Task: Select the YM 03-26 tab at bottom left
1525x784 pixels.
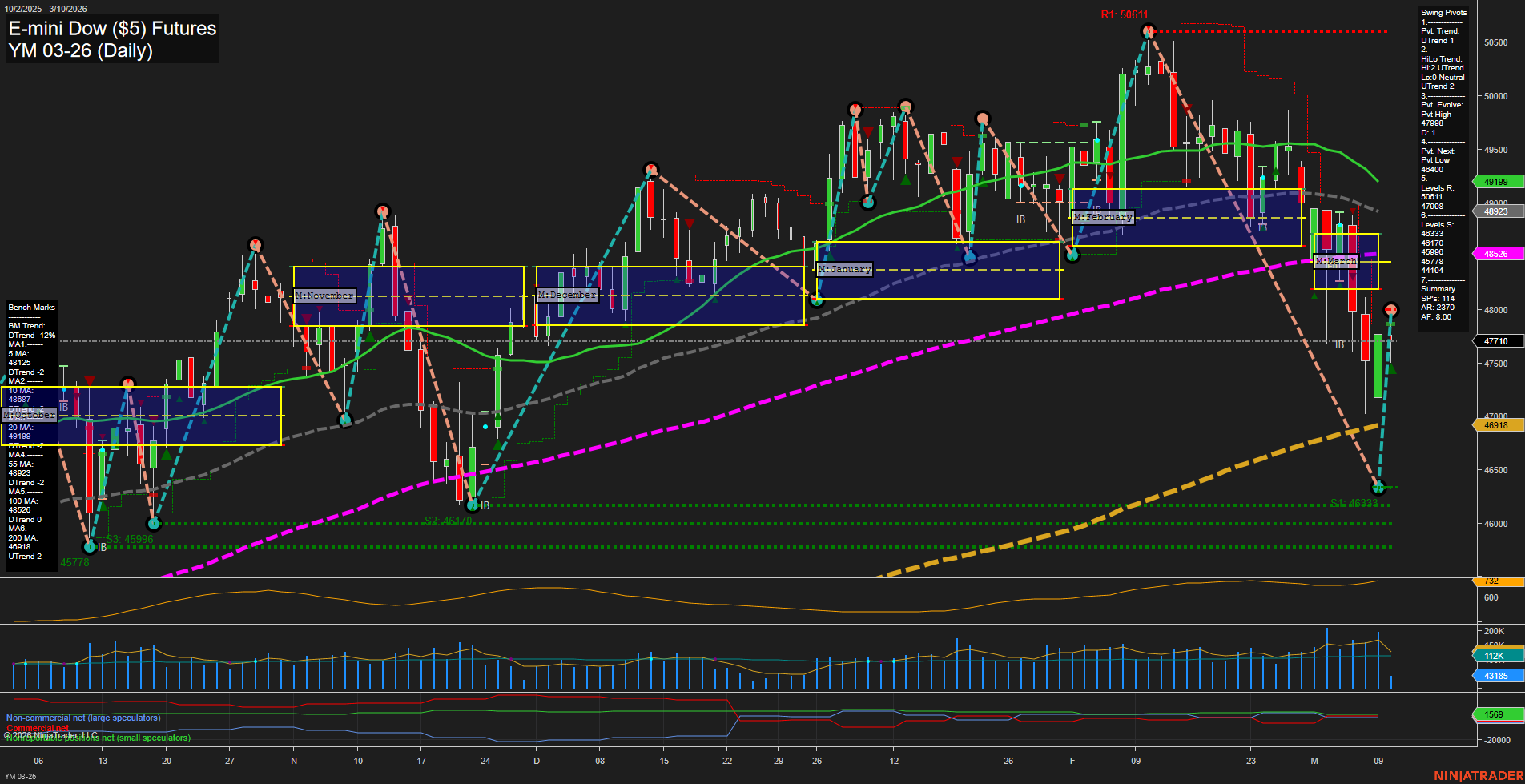Action: [22, 775]
